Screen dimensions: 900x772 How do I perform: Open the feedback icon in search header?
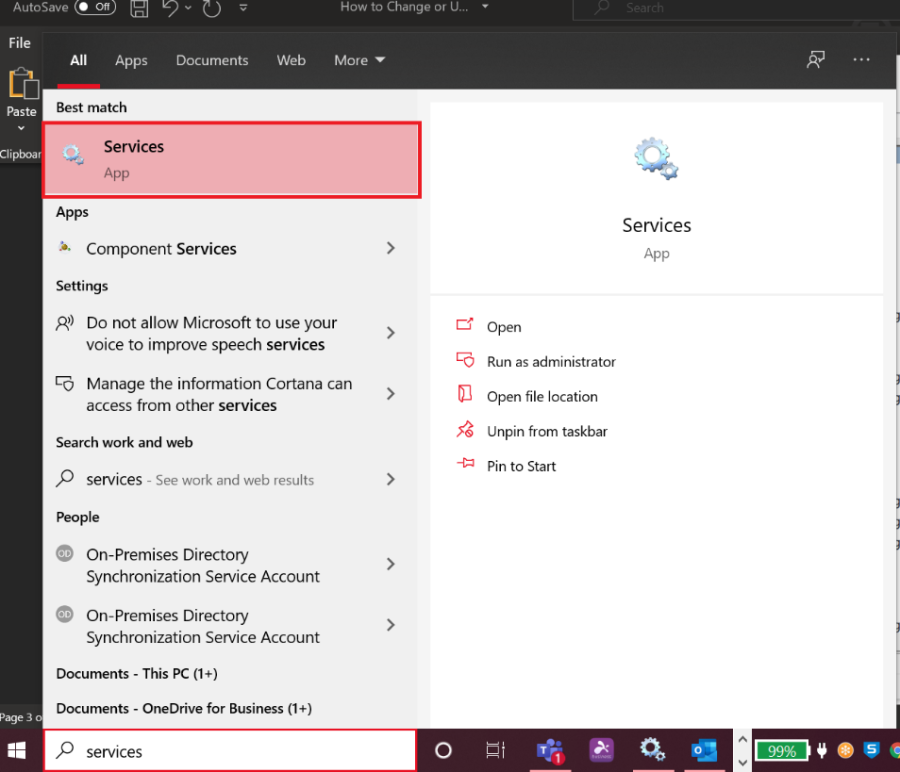[x=816, y=60]
